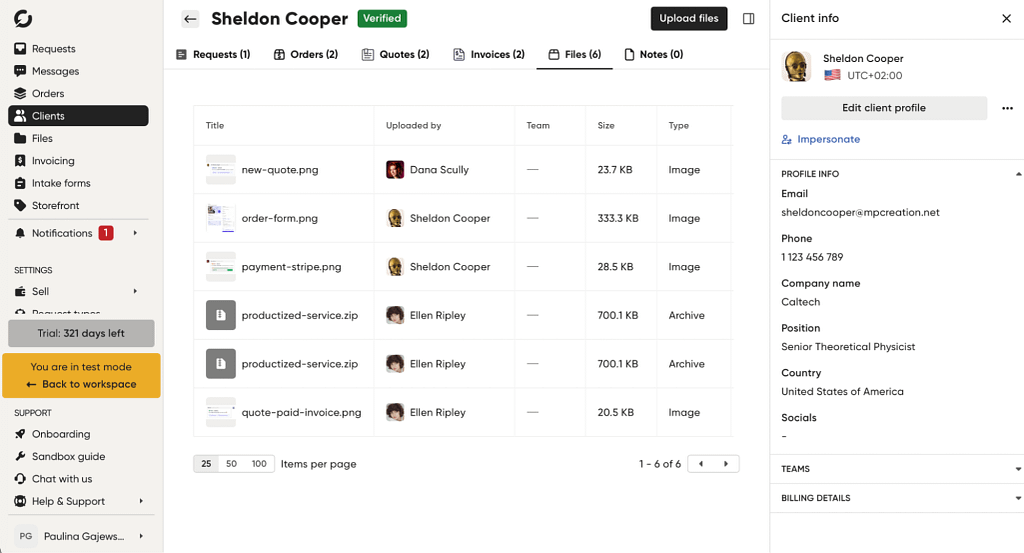The height and width of the screenshot is (553, 1024).
Task: Click phone number 1 123 456 789
Action: click(812, 257)
